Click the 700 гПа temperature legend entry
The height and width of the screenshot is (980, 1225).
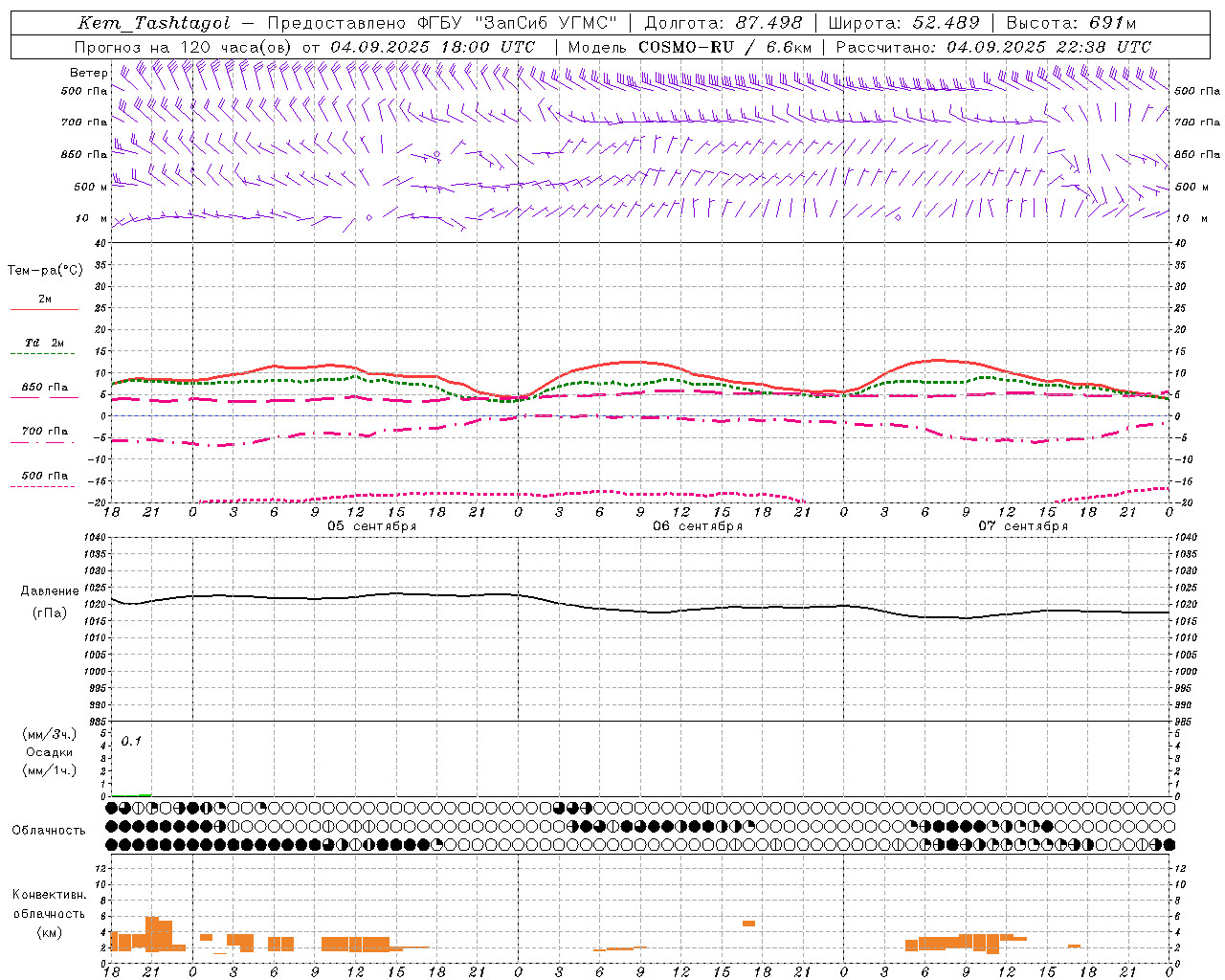tap(44, 432)
